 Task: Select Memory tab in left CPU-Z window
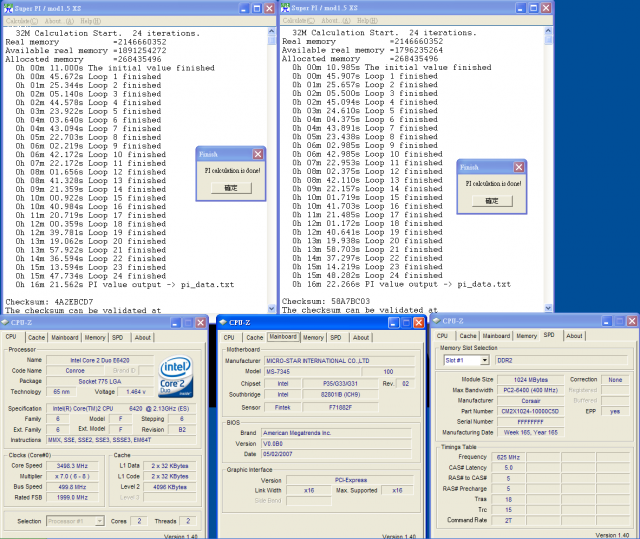[95, 337]
